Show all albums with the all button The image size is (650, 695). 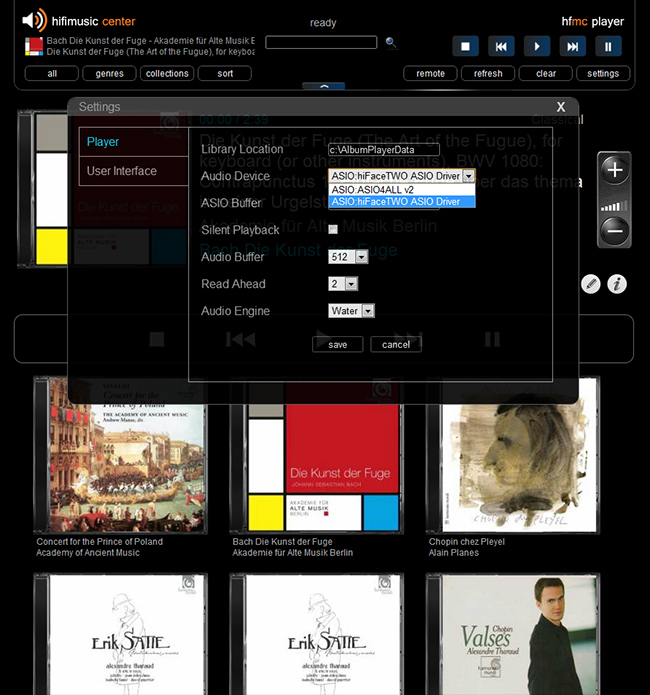[x=52, y=74]
